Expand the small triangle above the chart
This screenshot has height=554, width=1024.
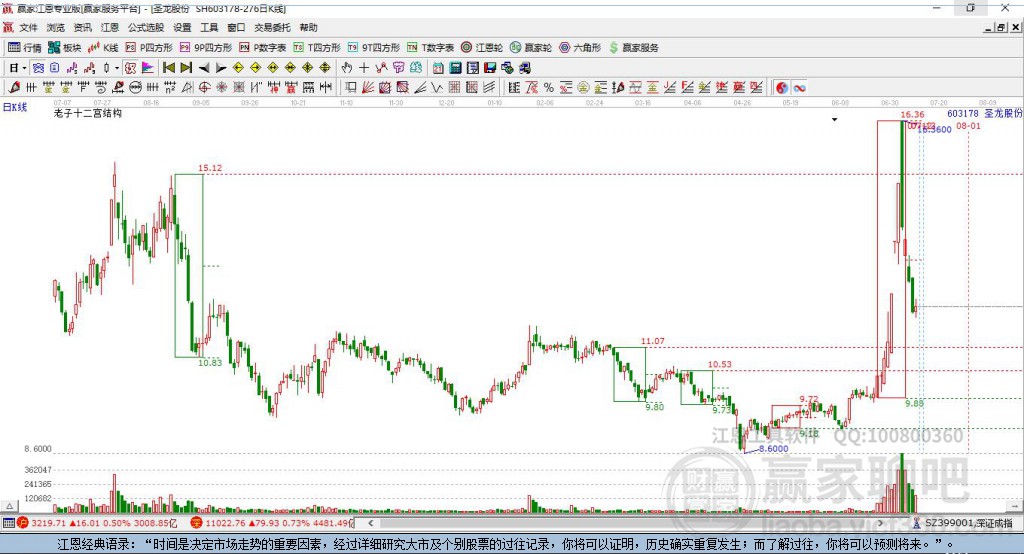(834, 118)
